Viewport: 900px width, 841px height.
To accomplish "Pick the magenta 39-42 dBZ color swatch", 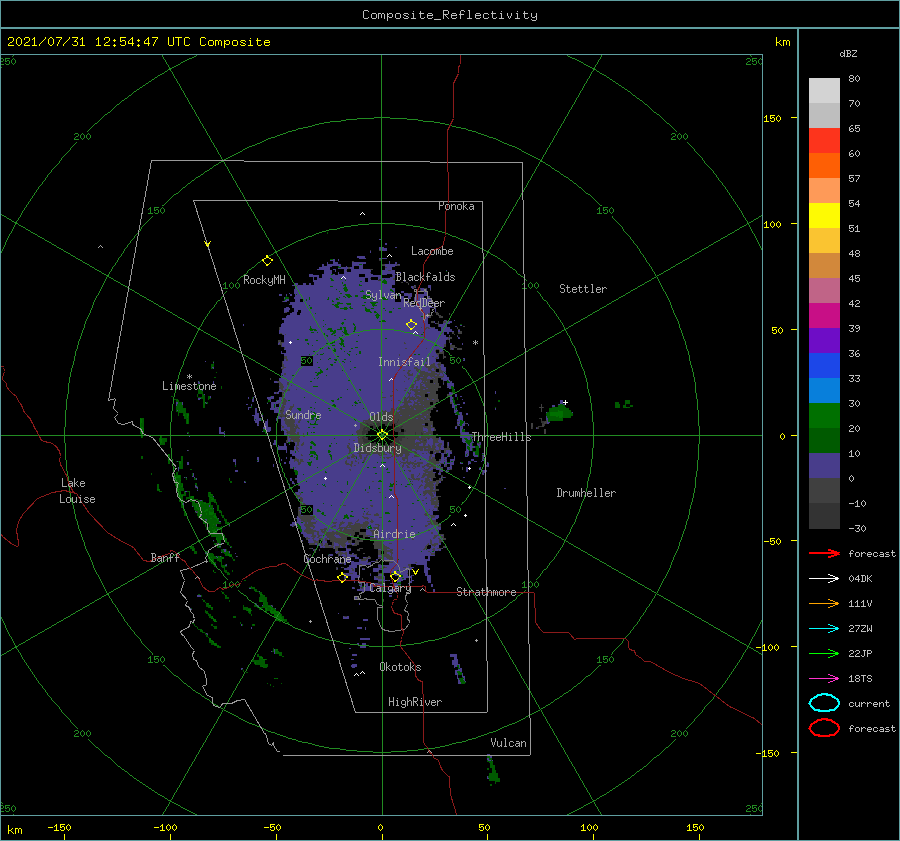I will pyautogui.click(x=824, y=316).
